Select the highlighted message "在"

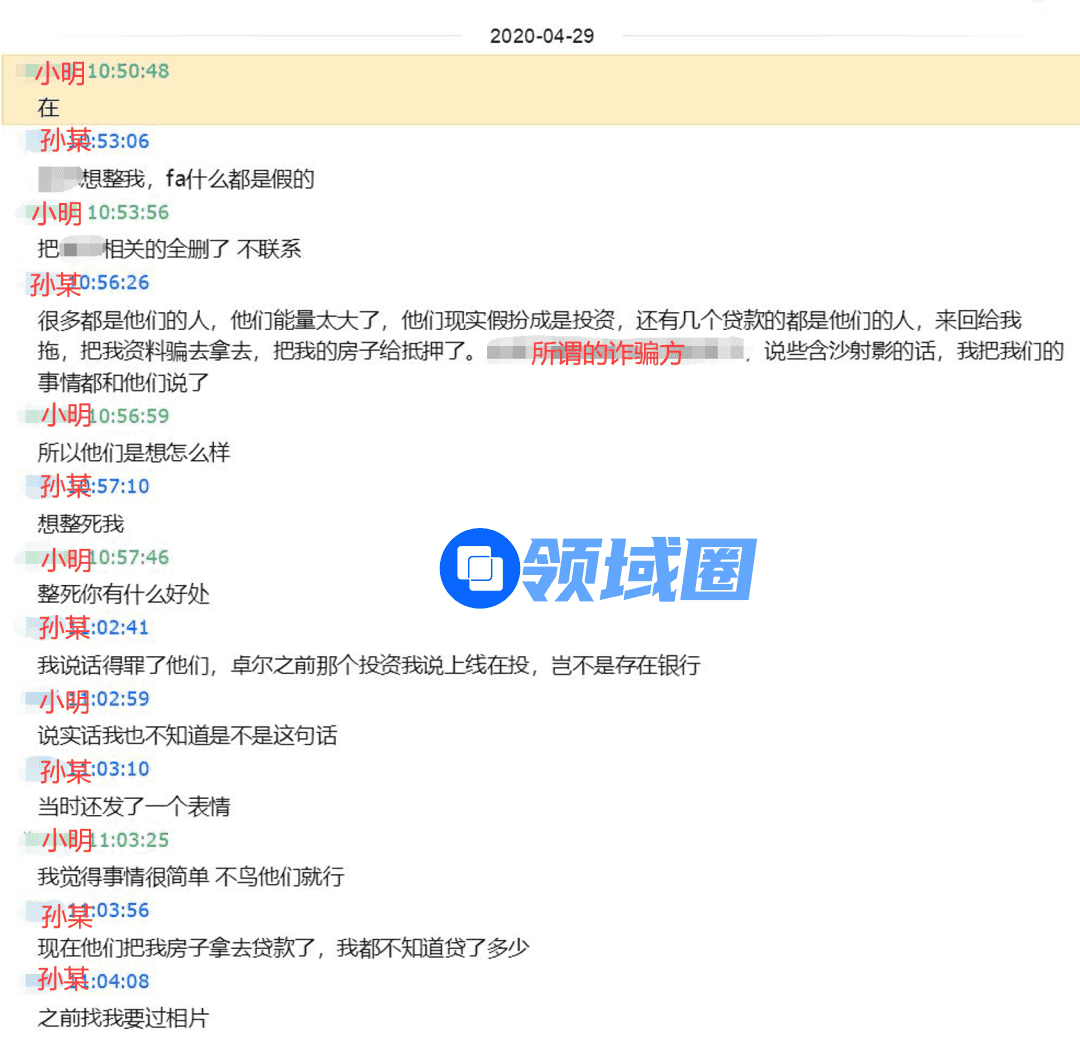point(49,107)
